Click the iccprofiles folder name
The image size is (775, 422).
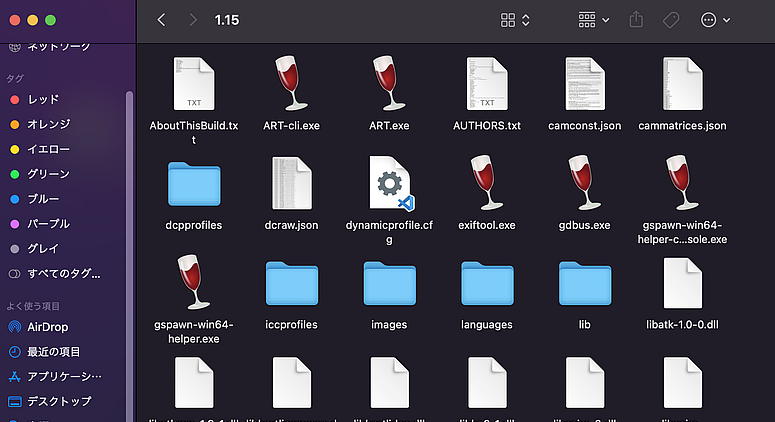292,325
